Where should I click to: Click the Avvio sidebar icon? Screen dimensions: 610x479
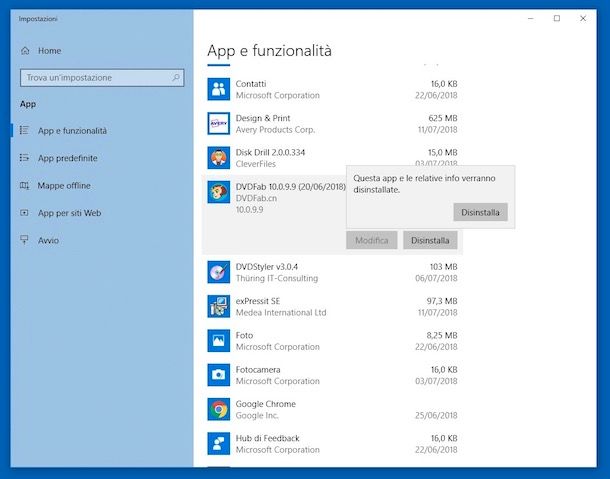(24, 240)
